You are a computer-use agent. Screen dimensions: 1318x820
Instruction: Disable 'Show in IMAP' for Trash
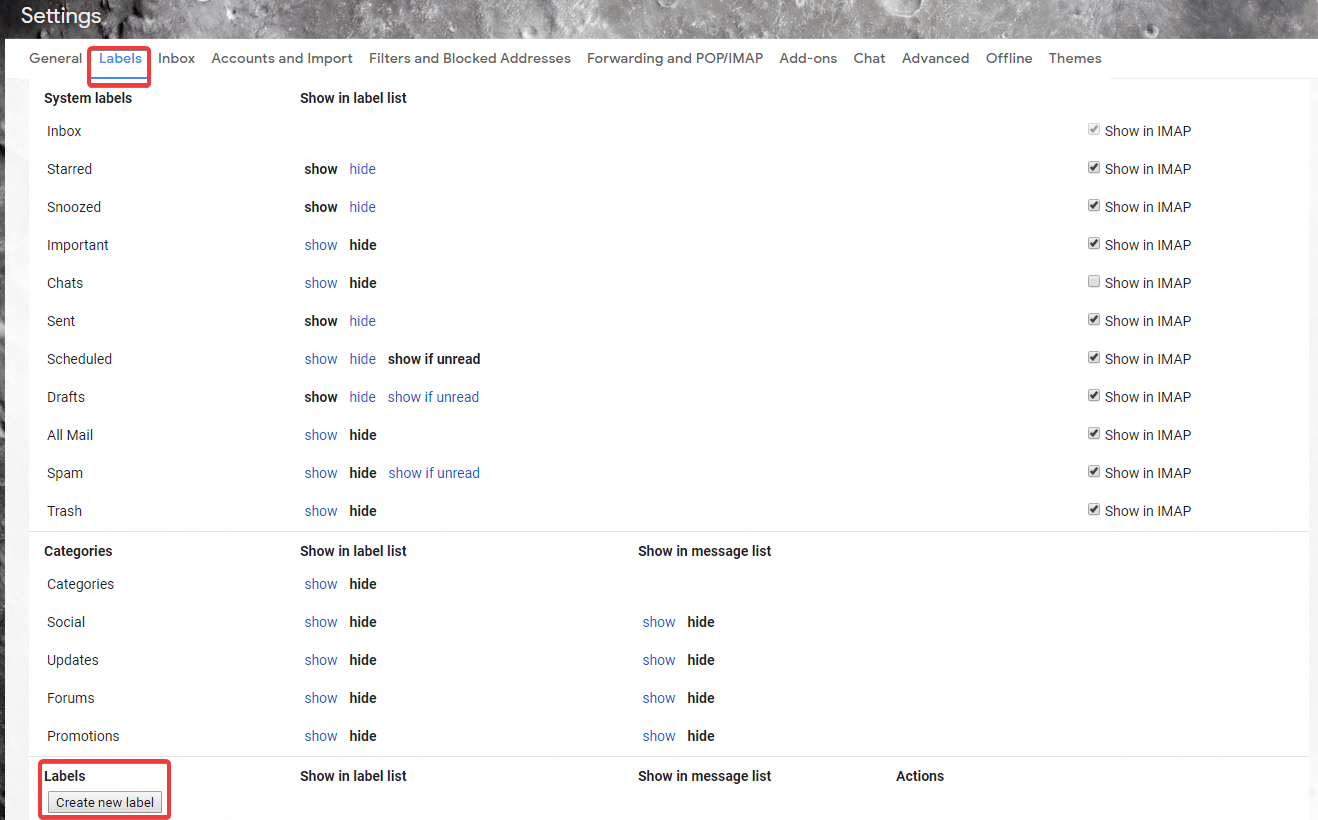[x=1093, y=509]
